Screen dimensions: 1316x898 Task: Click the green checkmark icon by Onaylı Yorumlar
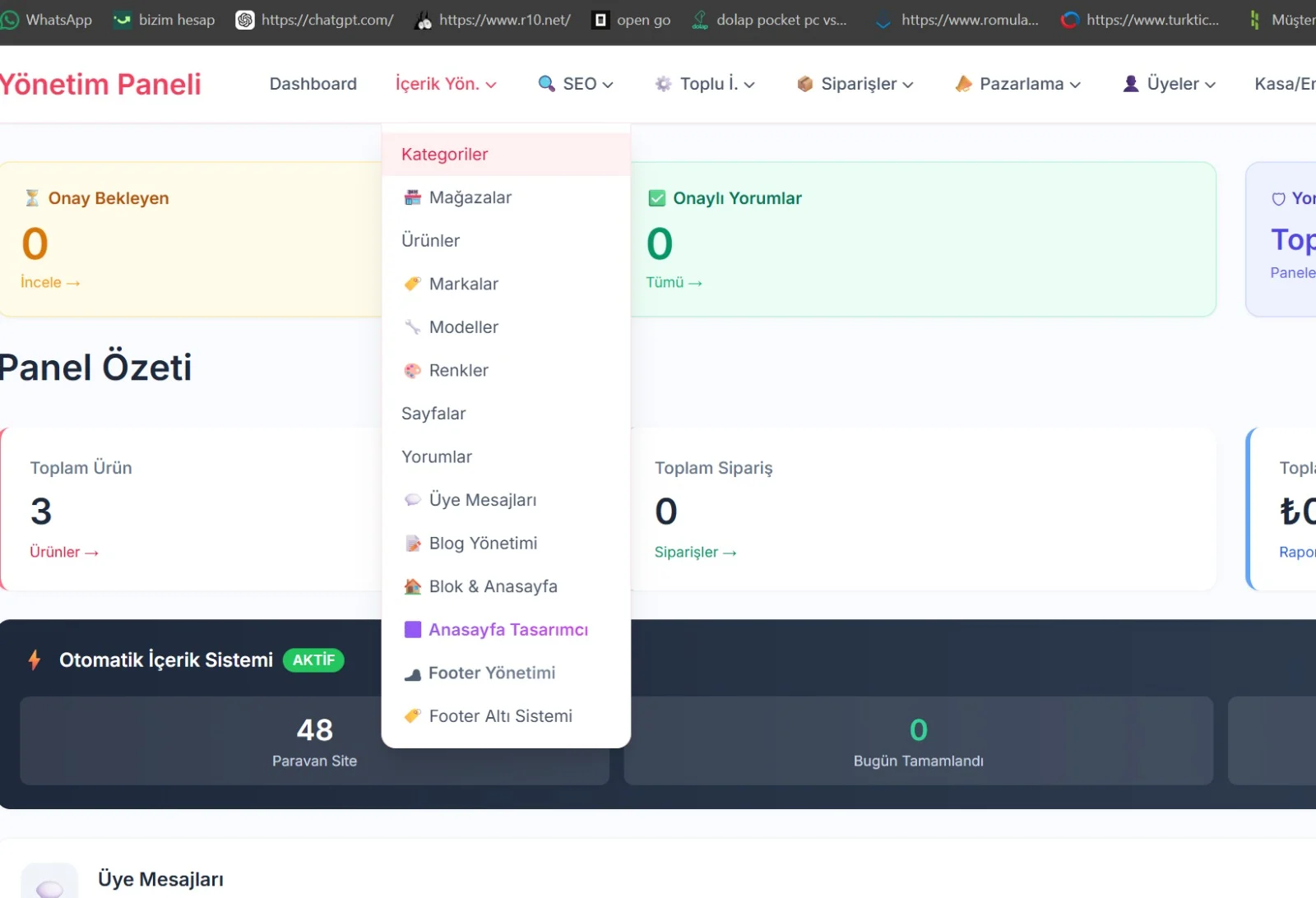[656, 198]
